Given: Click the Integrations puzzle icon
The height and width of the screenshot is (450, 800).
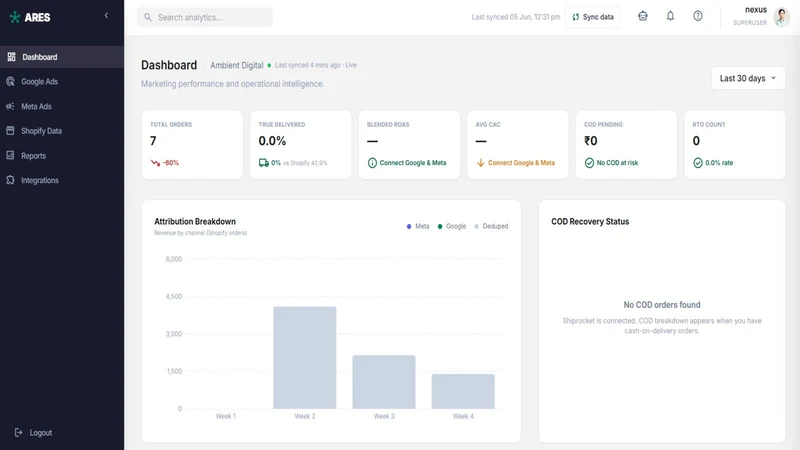Looking at the screenshot, I should pyautogui.click(x=10, y=180).
